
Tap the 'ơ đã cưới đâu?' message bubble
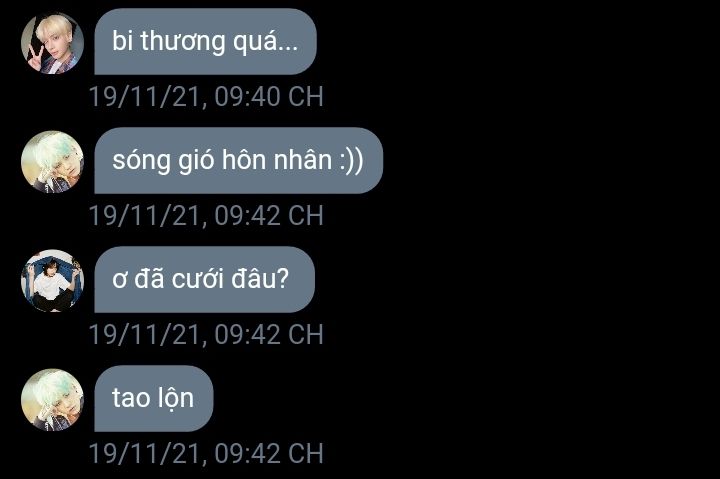(204, 279)
